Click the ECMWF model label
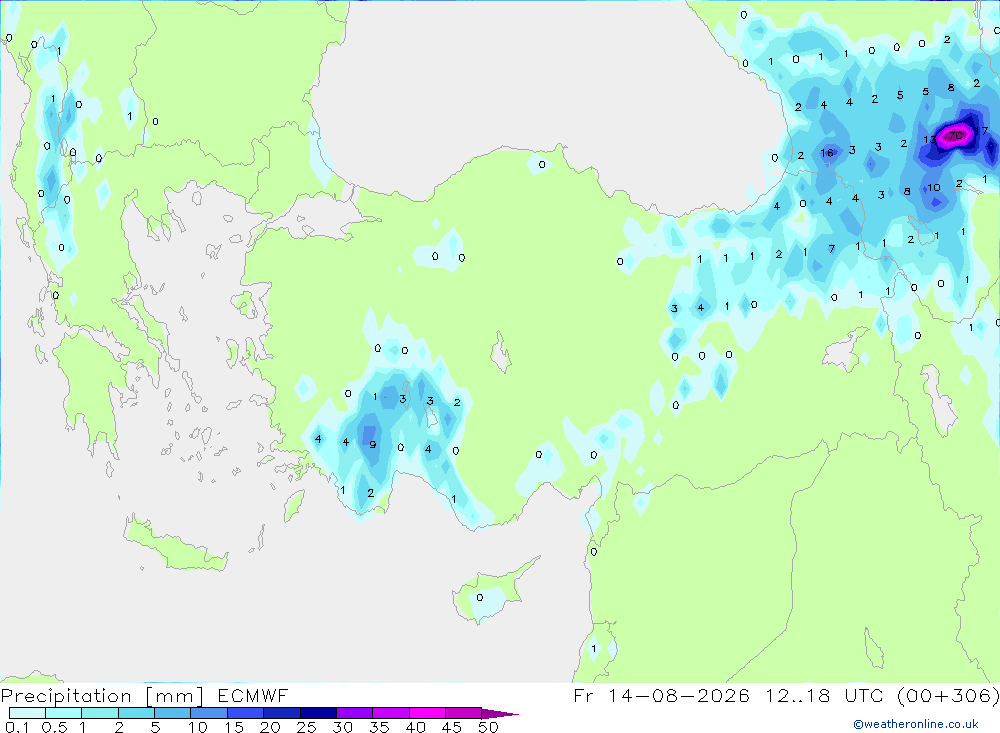Image resolution: width=1000 pixels, height=733 pixels. tap(253, 695)
